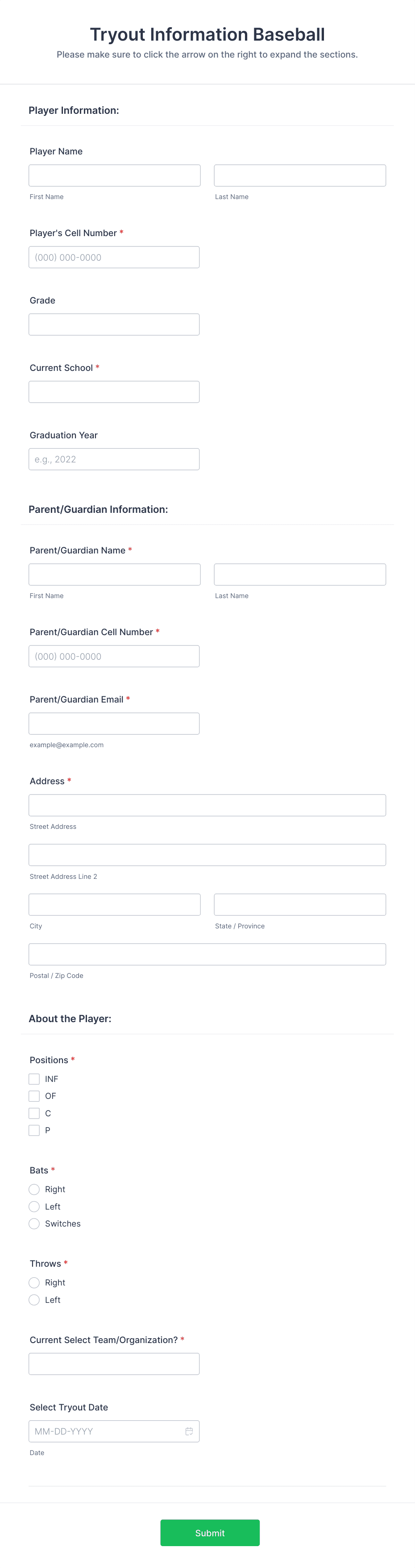Check the C position checkbox
This screenshot has height=1568, width=415.
click(x=34, y=1113)
